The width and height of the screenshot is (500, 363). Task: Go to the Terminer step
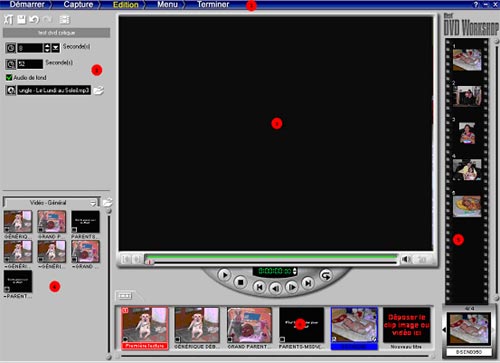pyautogui.click(x=213, y=5)
